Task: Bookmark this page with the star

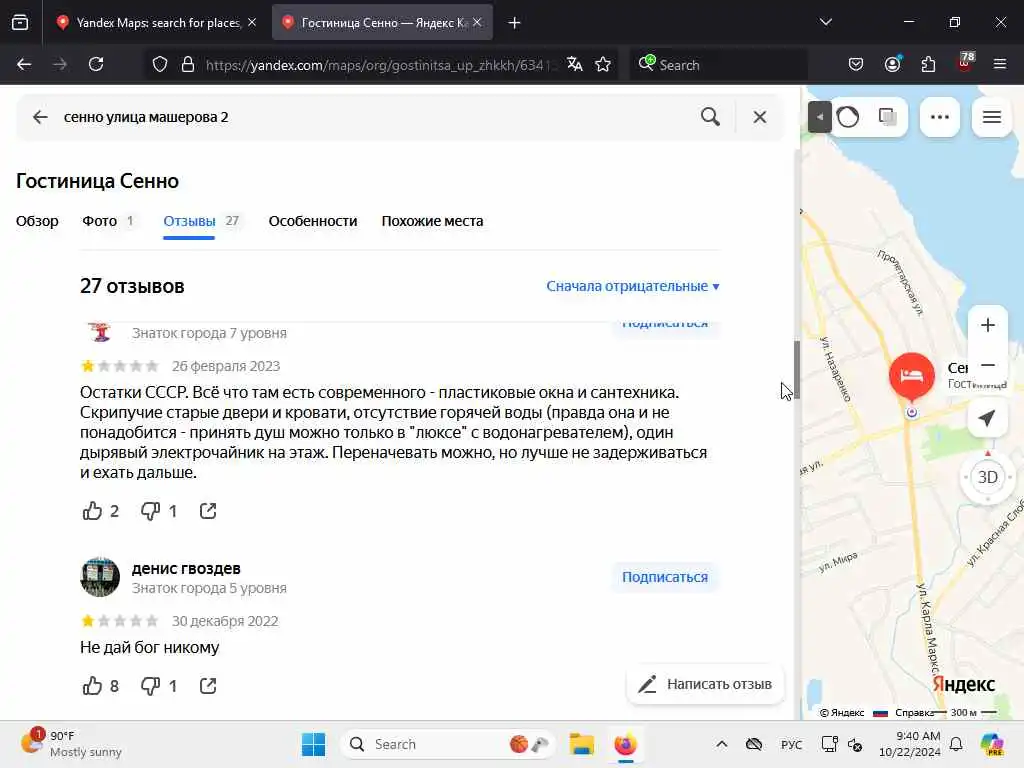Action: click(x=603, y=64)
